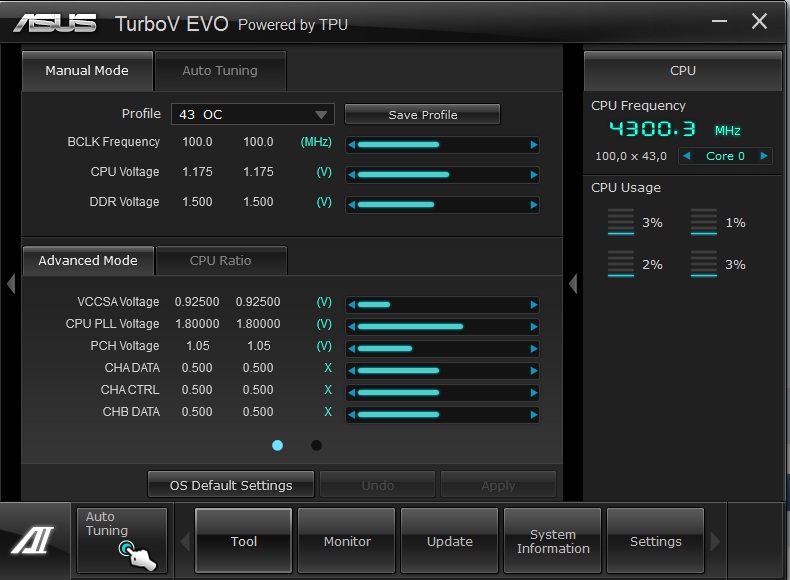
Task: Decrease CHA CTRL with left arrow
Action: click(352, 393)
